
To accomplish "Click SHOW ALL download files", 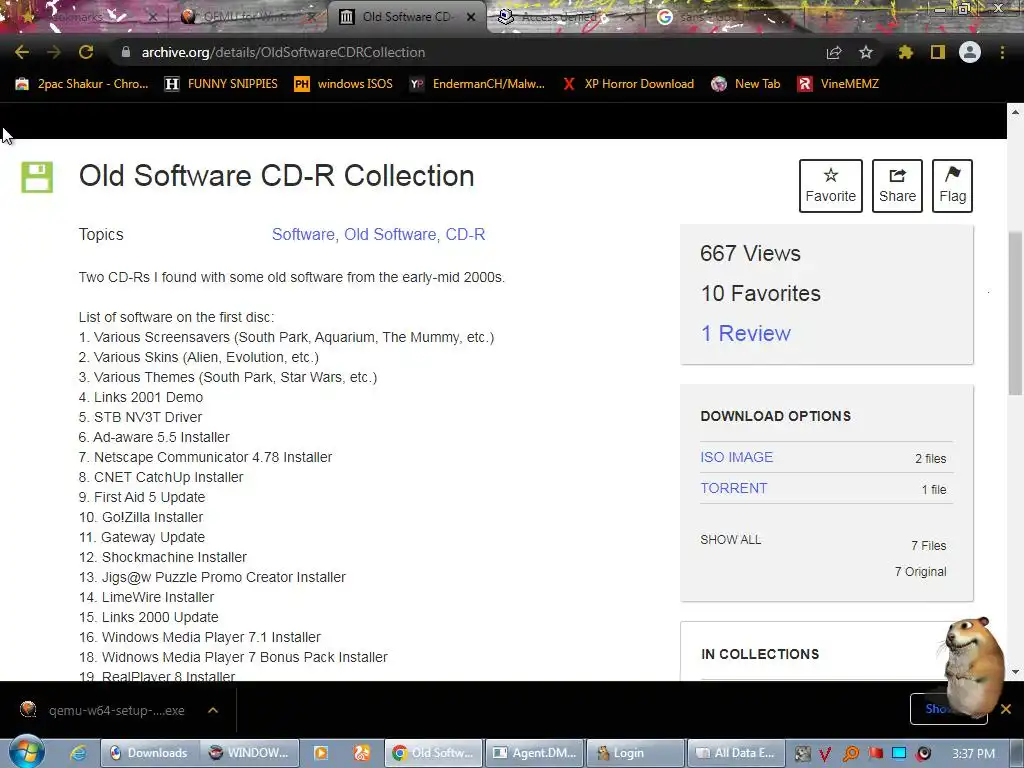I will pyautogui.click(x=731, y=539).
